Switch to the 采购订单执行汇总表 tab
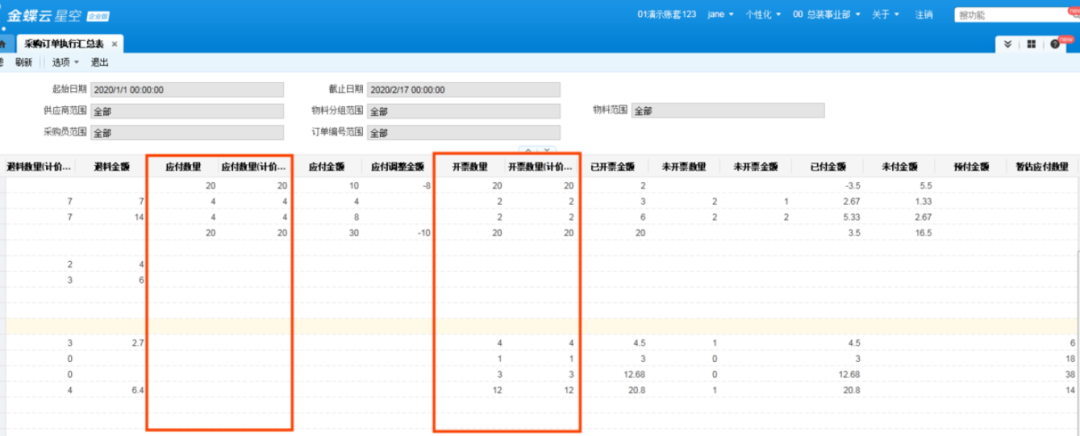 tap(63, 44)
